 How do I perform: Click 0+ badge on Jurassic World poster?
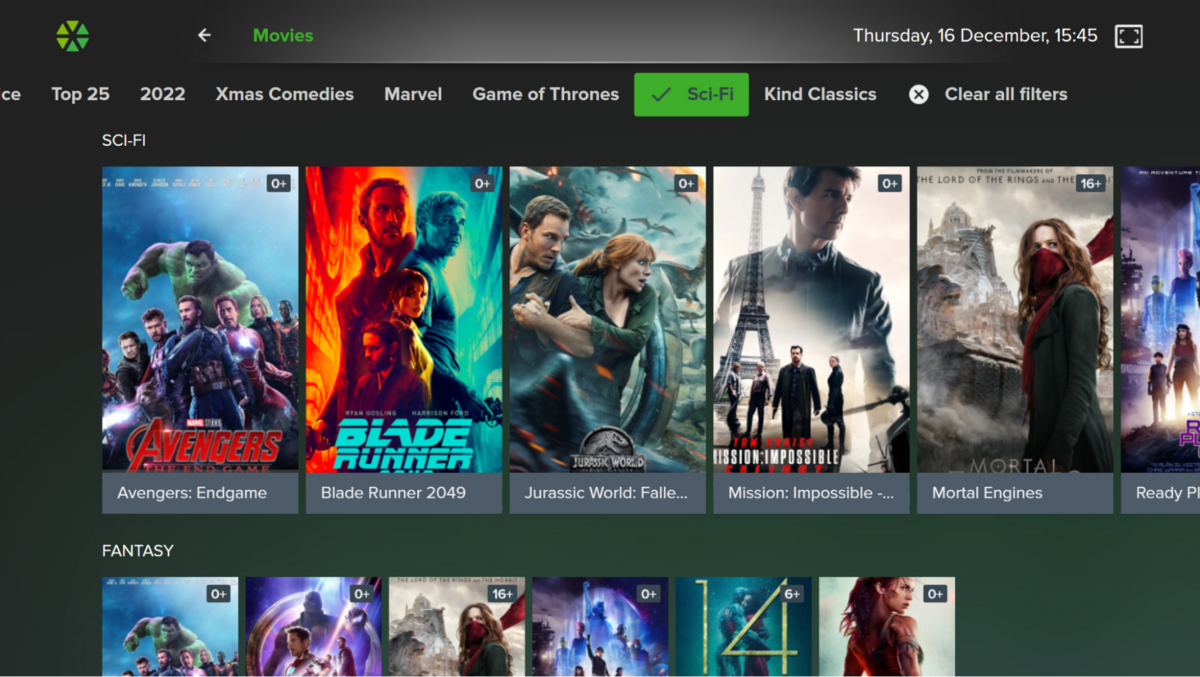point(687,183)
